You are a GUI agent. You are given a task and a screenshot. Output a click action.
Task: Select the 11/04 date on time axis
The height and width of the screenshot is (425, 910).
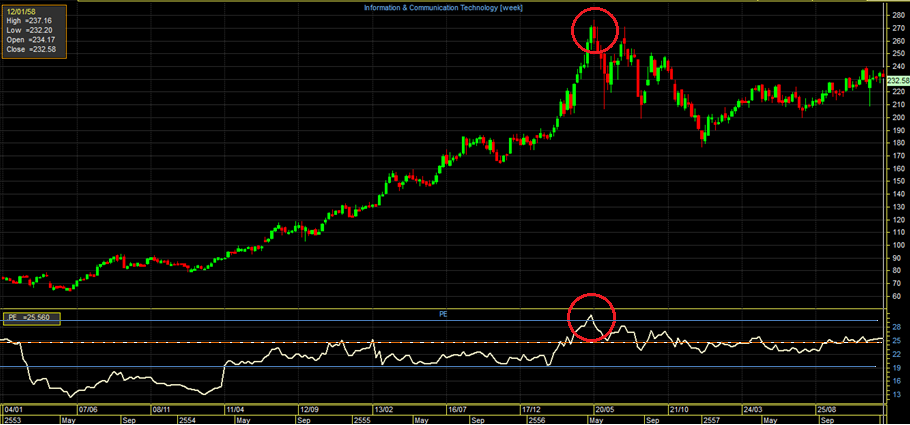pyautogui.click(x=237, y=409)
